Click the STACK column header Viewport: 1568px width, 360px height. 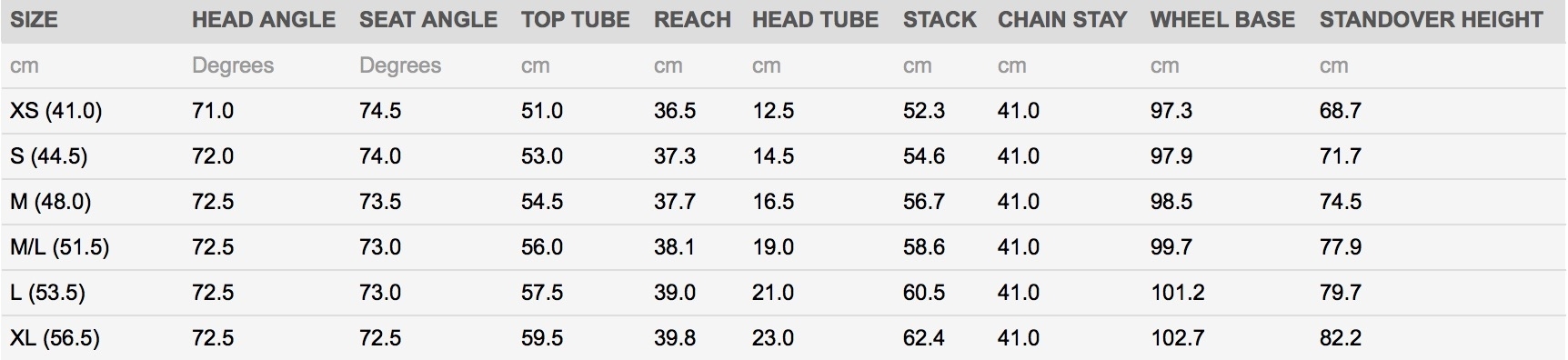[940, 19]
